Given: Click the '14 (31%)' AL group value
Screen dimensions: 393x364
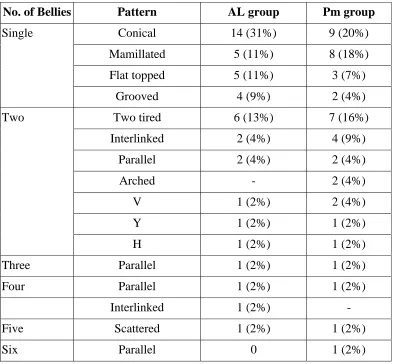Looking at the screenshot, I should click(253, 33).
